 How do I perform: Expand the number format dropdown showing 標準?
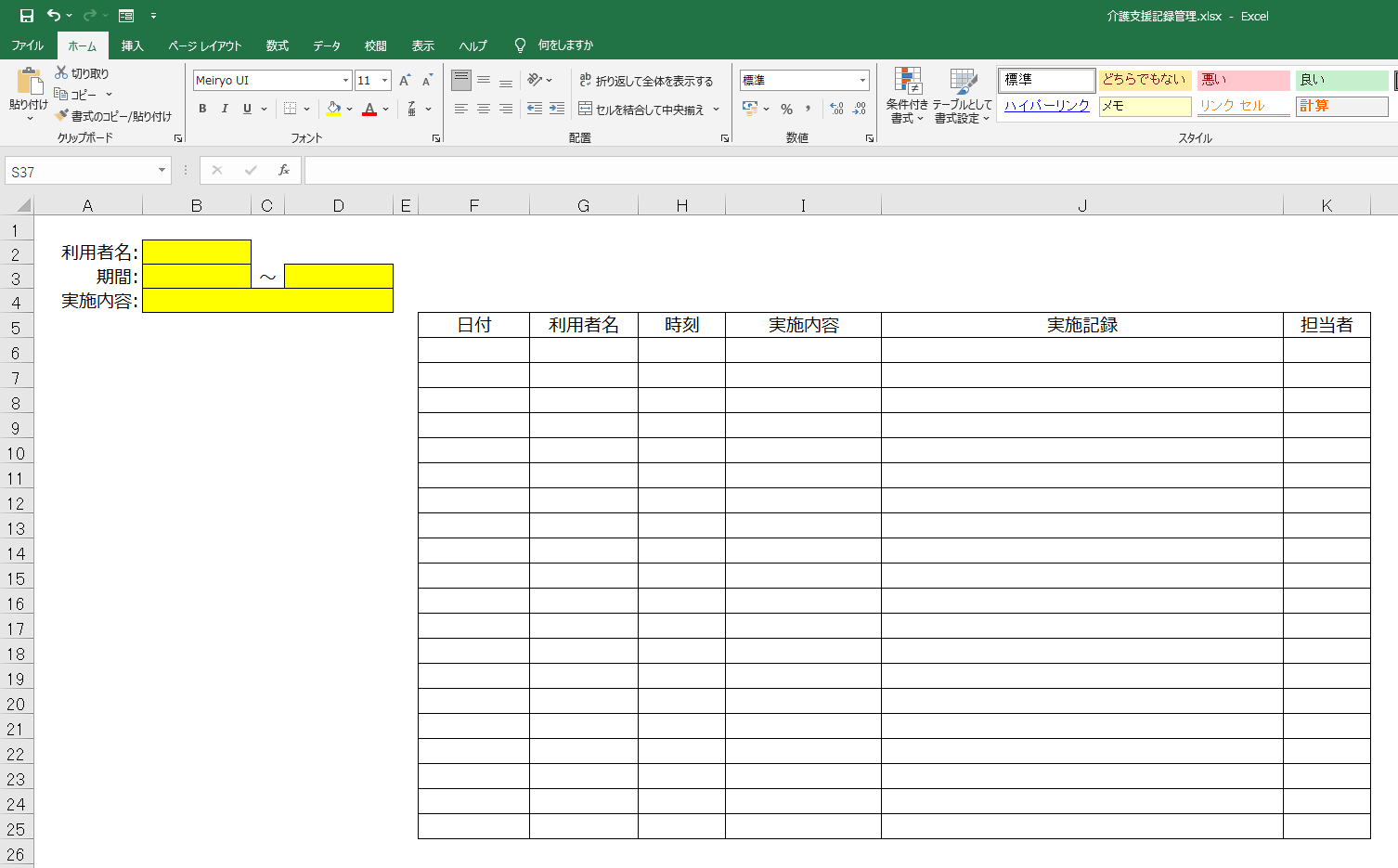pyautogui.click(x=862, y=81)
